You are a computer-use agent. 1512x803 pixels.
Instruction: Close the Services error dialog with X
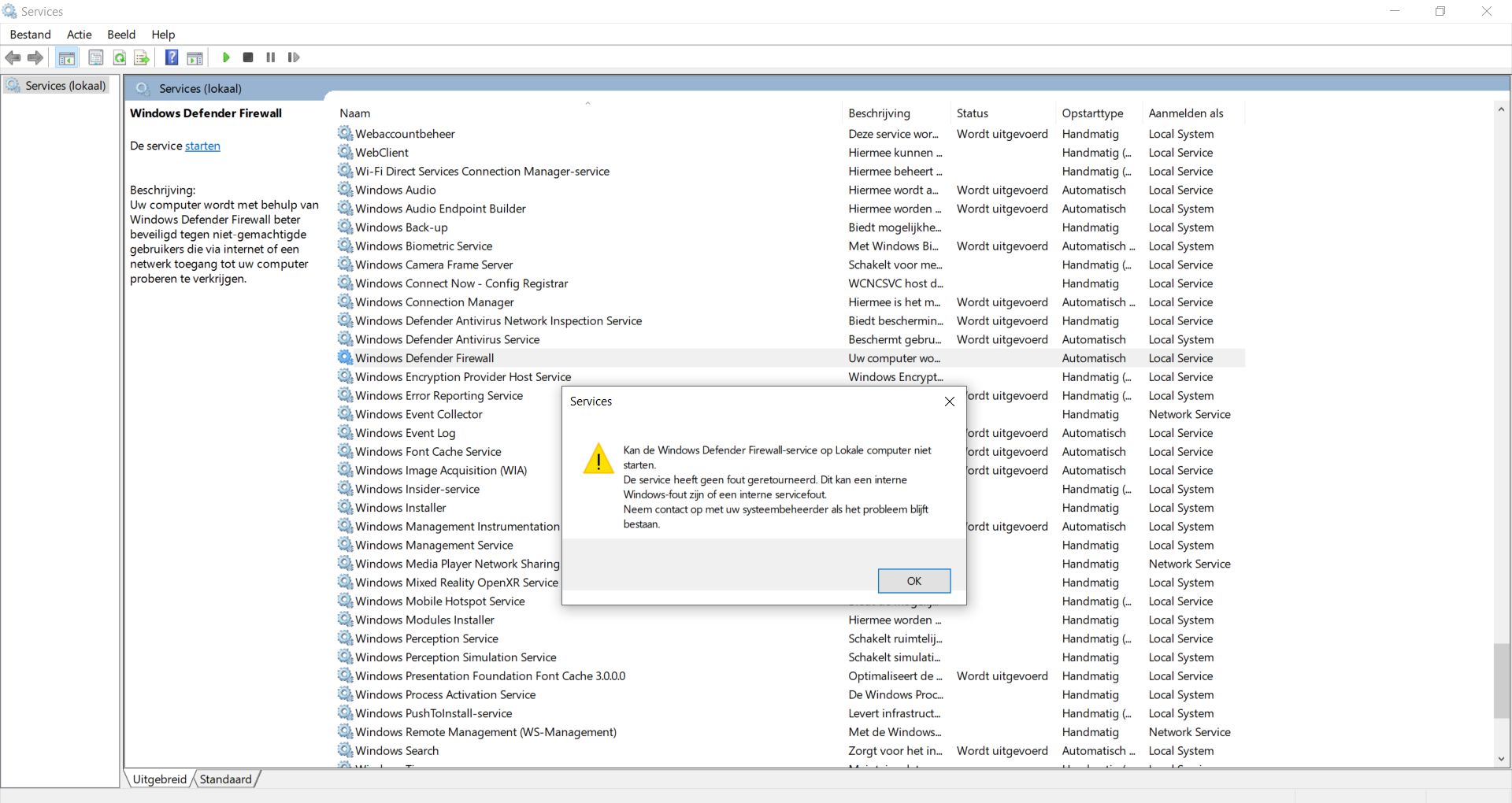[950, 401]
